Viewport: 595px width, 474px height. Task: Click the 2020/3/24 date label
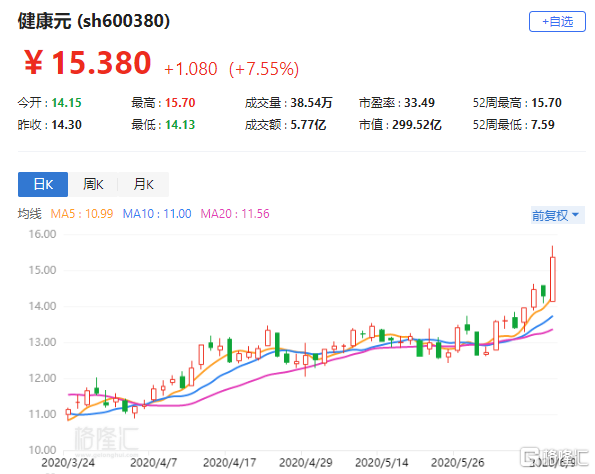tap(68, 463)
